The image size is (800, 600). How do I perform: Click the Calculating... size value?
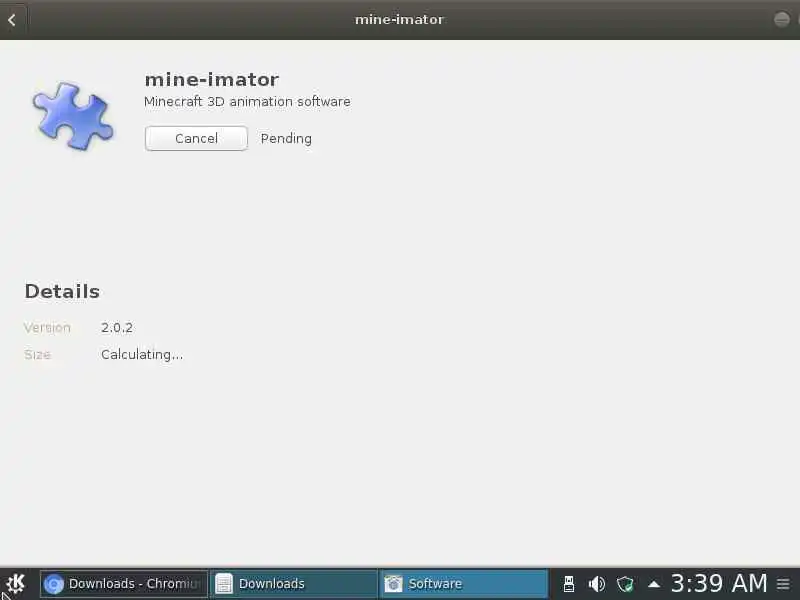pos(142,355)
